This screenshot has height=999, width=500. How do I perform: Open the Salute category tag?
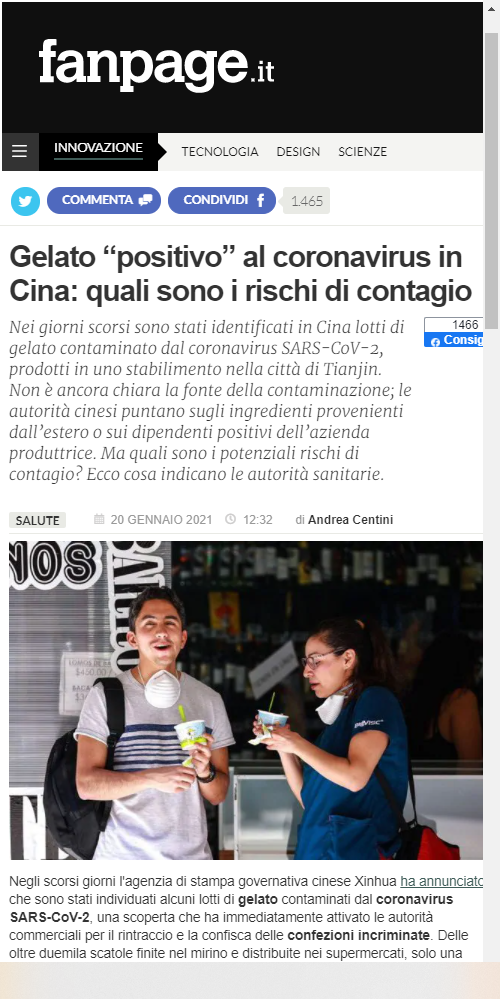38,521
